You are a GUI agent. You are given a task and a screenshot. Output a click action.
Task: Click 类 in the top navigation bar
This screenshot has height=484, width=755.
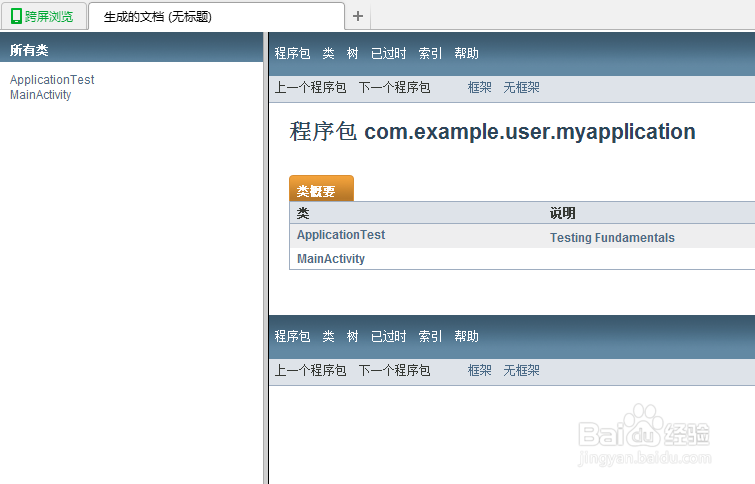pos(328,53)
